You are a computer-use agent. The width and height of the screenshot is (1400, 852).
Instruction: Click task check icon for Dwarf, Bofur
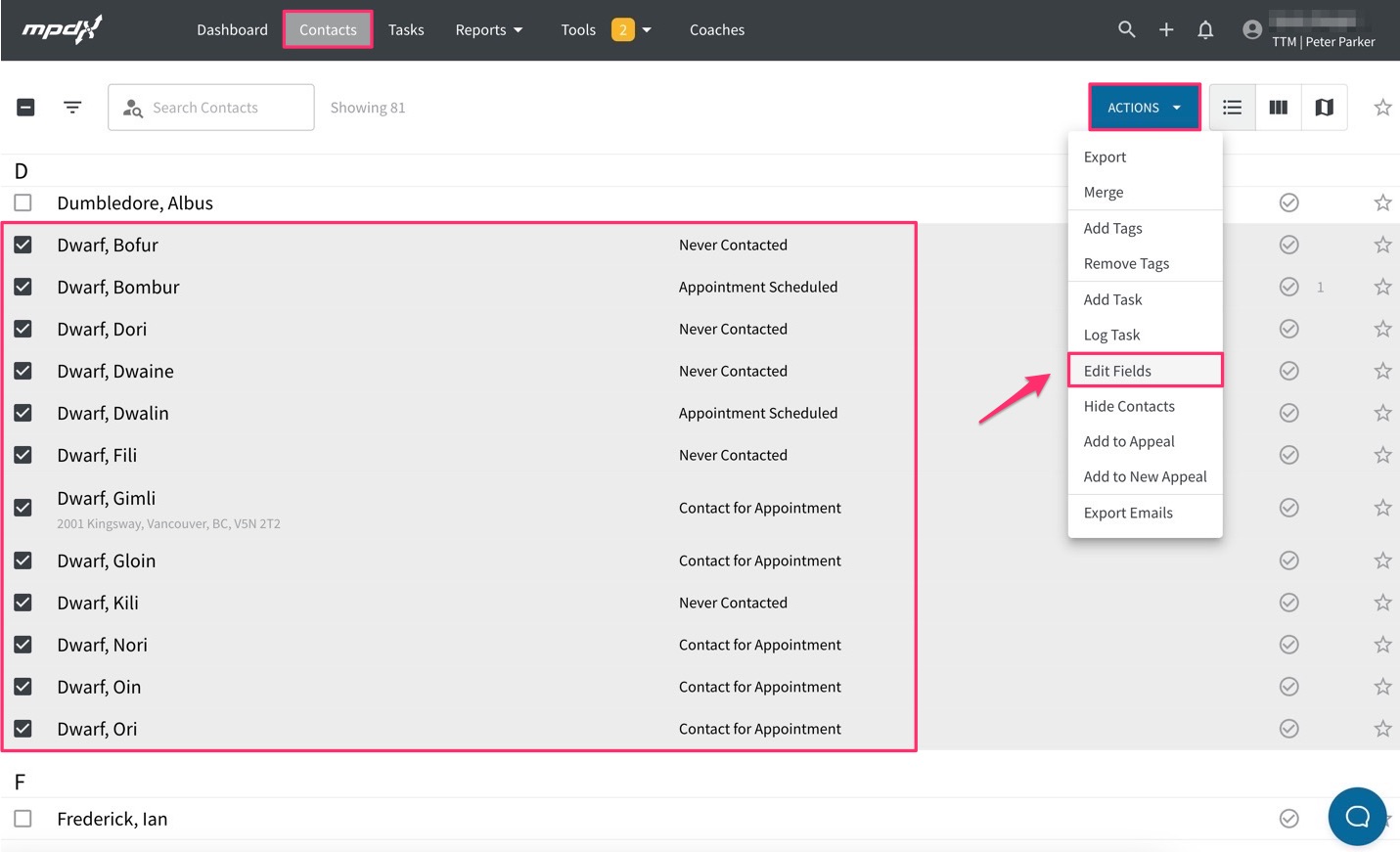(1289, 245)
